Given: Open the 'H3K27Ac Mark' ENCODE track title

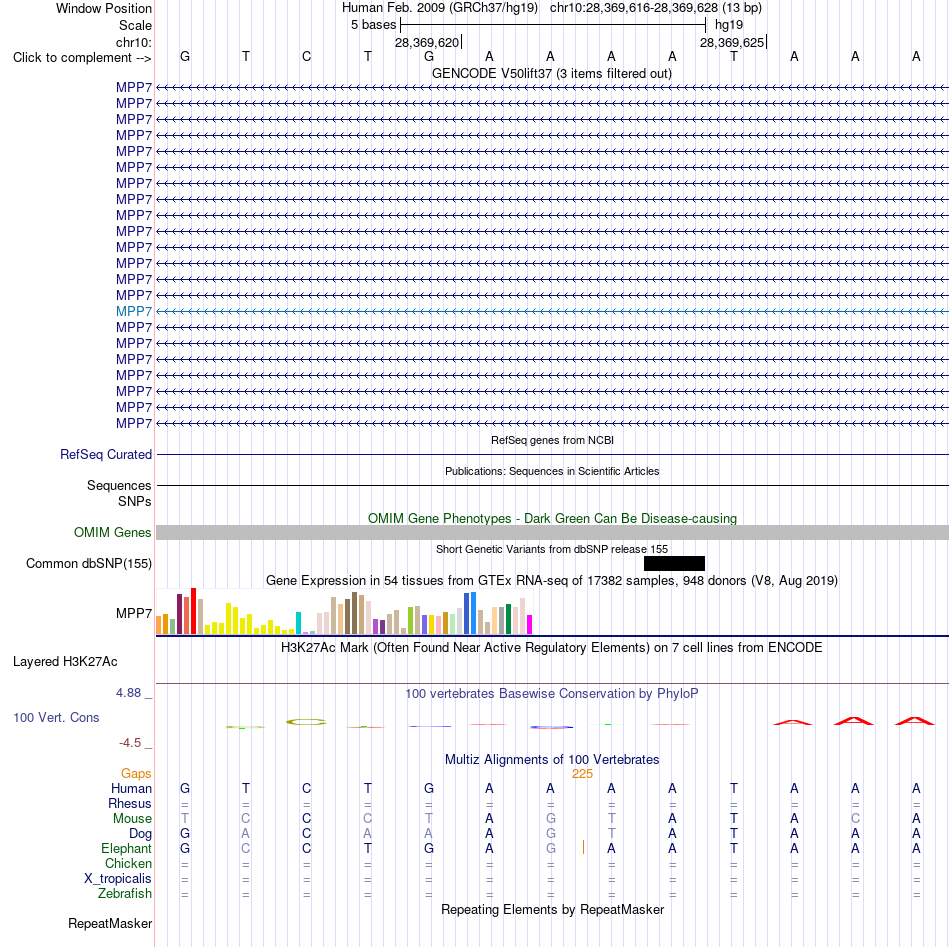Looking at the screenshot, I should point(551,648).
